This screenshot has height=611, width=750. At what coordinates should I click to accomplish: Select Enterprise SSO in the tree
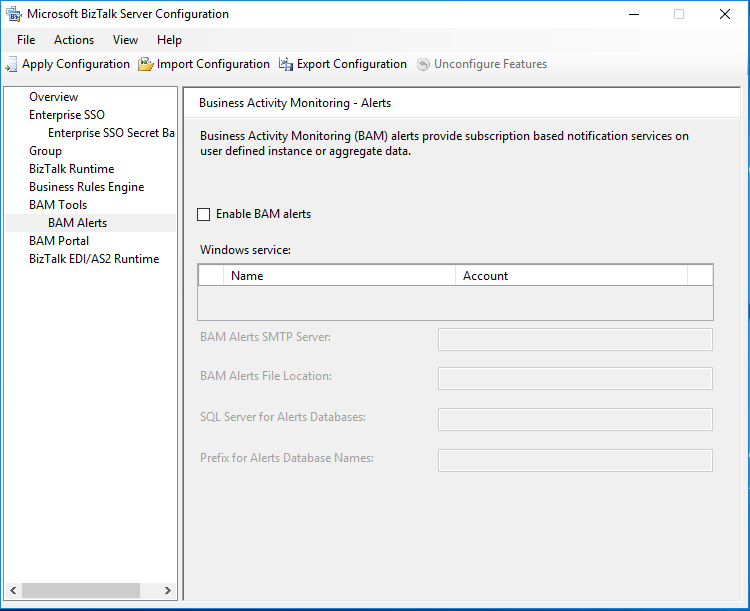click(66, 115)
